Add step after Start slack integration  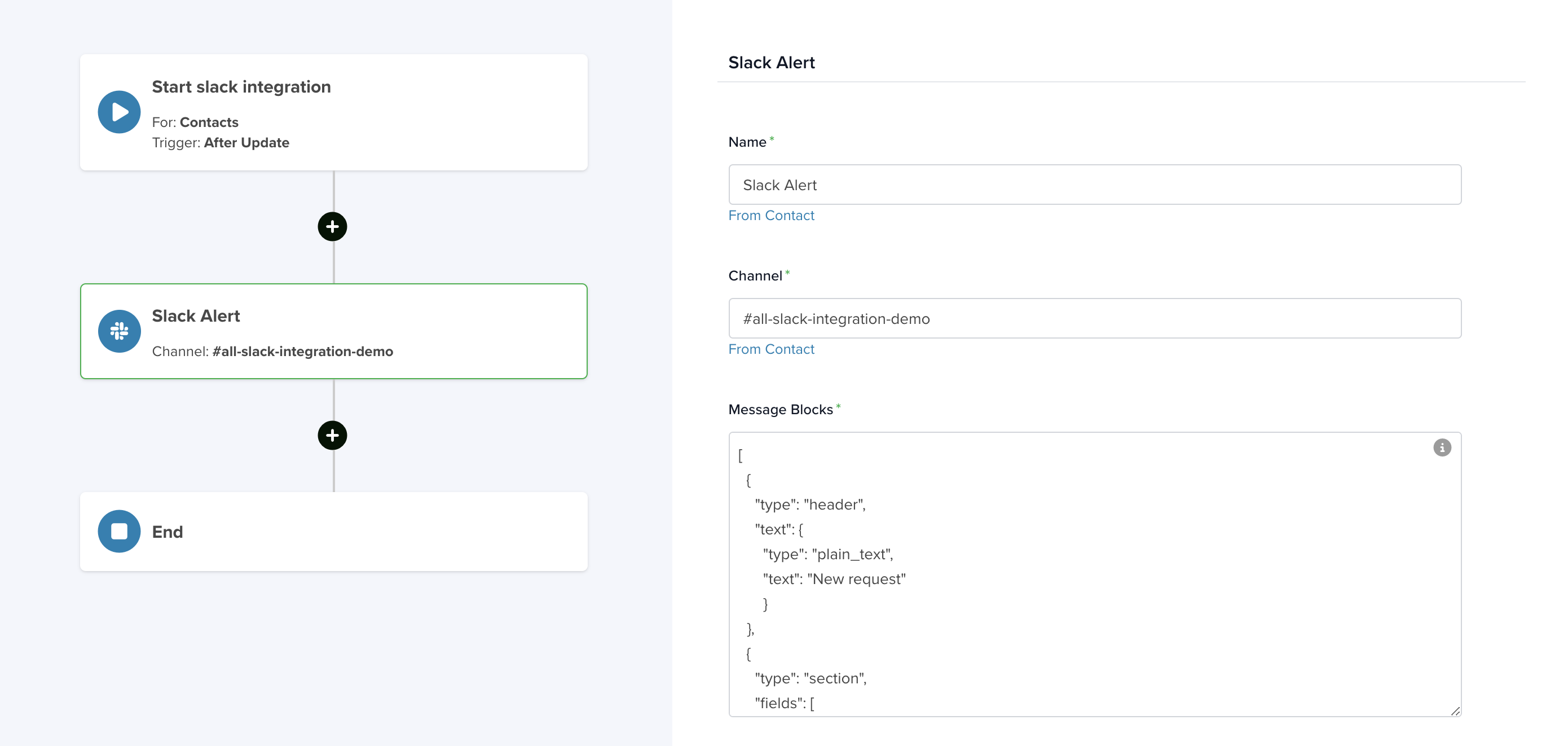tap(332, 226)
